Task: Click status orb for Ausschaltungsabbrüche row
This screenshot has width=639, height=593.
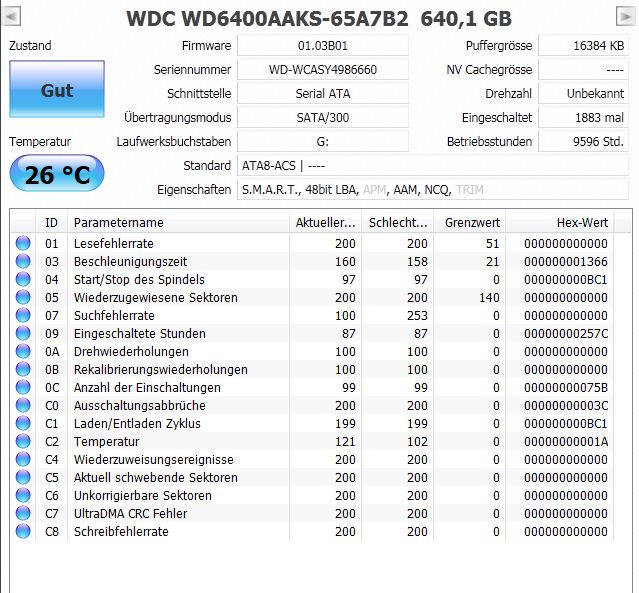Action: 23,405
